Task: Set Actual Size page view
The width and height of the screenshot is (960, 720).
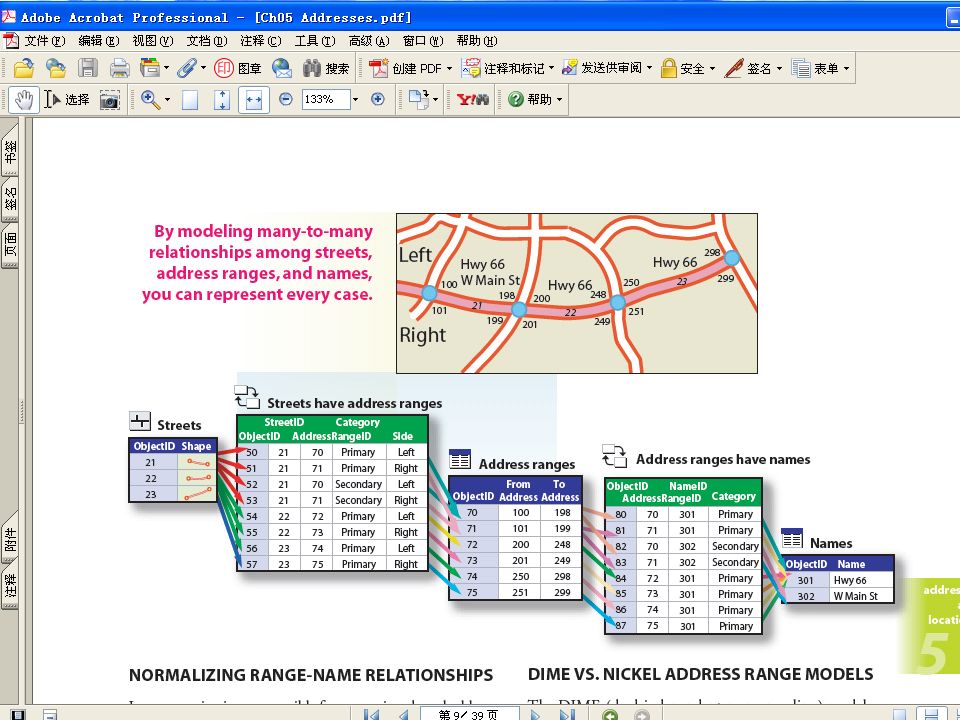Action: 190,100
